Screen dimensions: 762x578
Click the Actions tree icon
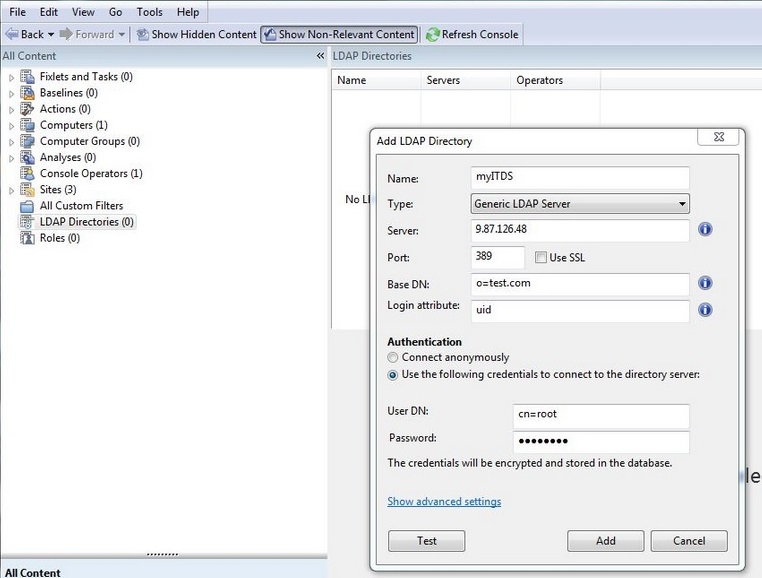[x=27, y=109]
